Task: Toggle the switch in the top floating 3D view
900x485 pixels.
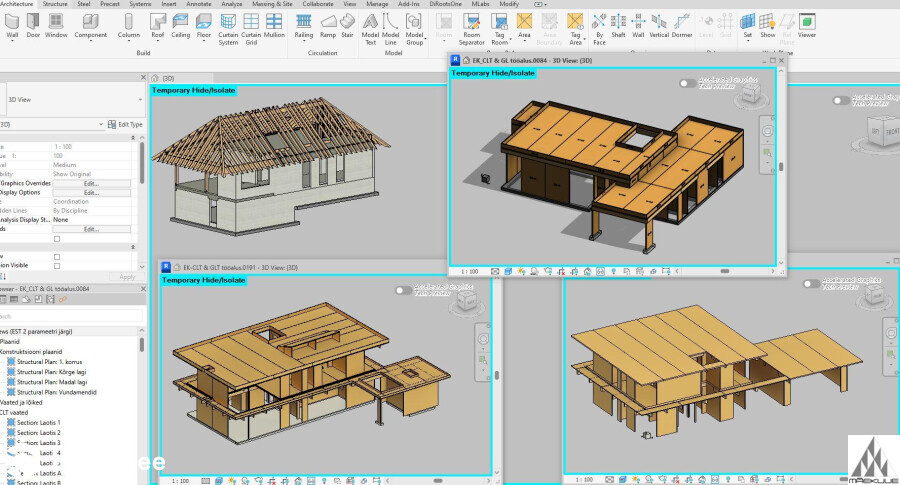Action: coord(687,85)
